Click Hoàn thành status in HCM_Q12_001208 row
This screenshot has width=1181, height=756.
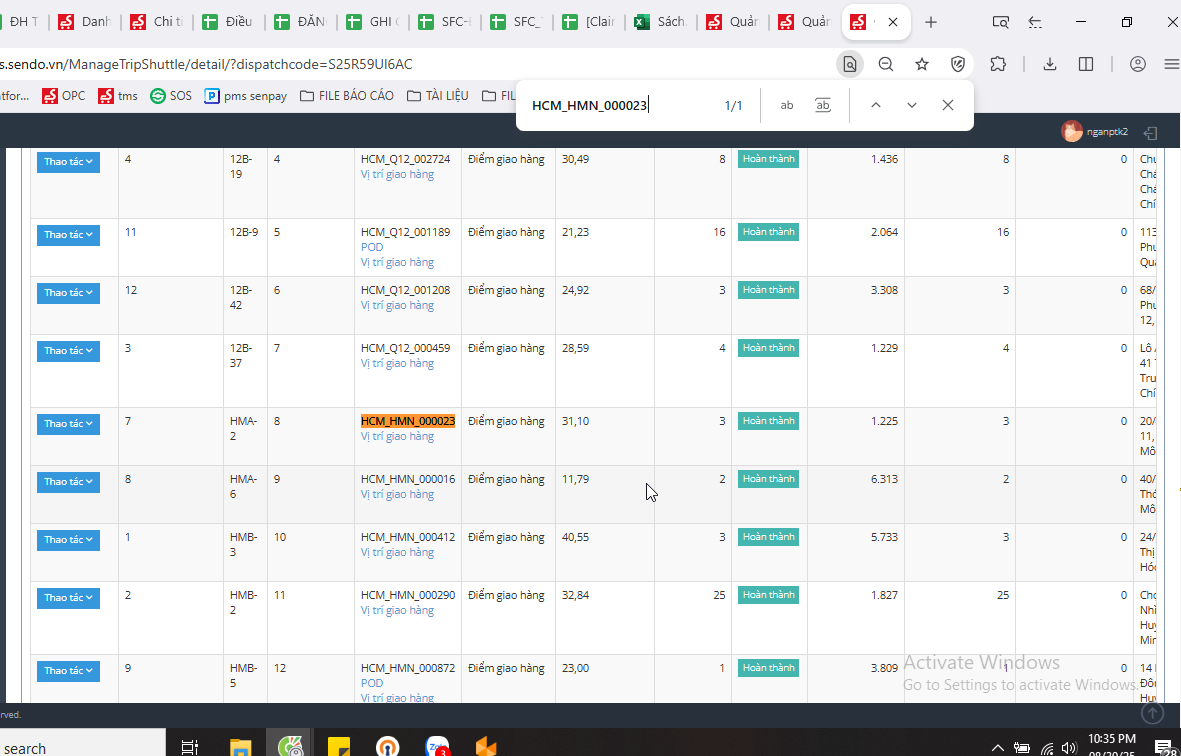[x=768, y=290]
